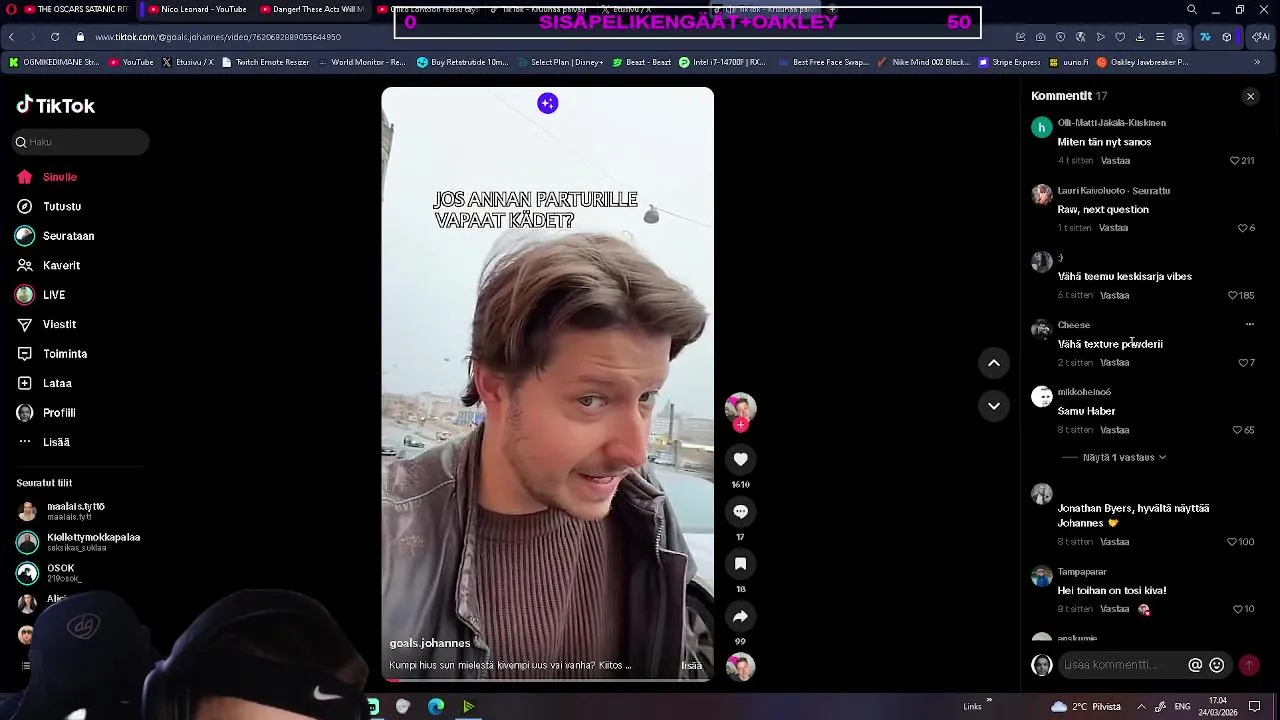Screen dimensions: 1280x720
Task: Open the 2°C Pilvistä weather widget
Action: click(1086, 707)
